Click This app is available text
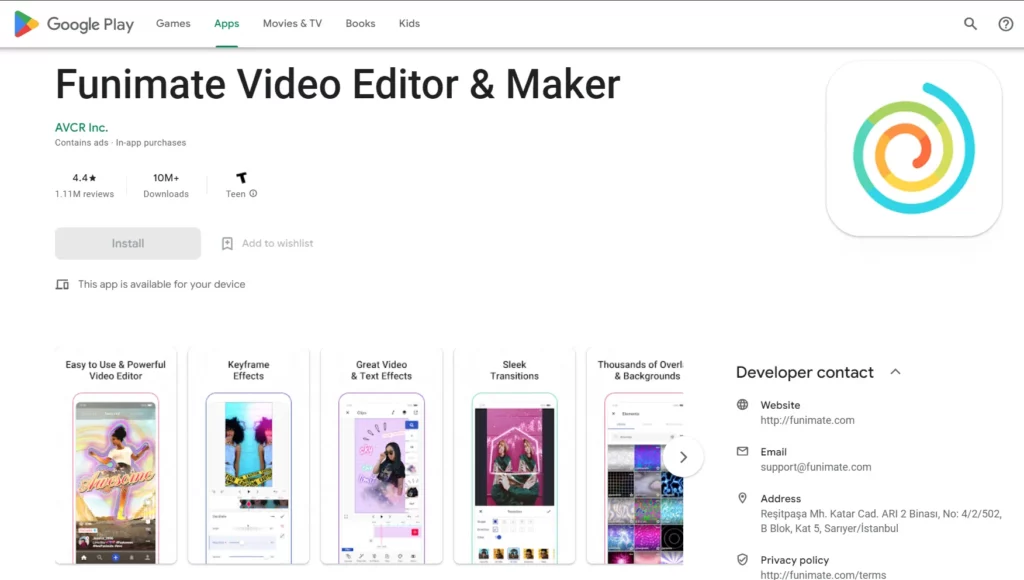Viewport: 1024px width, 580px height. point(162,284)
